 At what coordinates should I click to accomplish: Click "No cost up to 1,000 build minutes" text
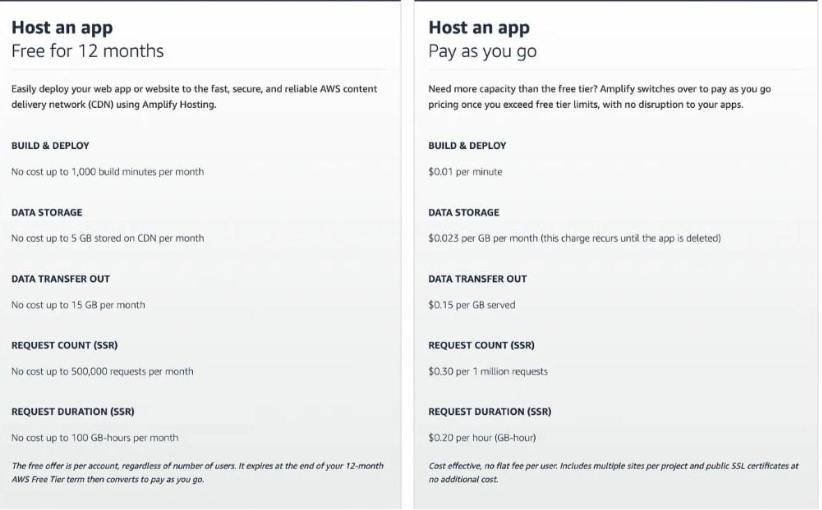107,172
